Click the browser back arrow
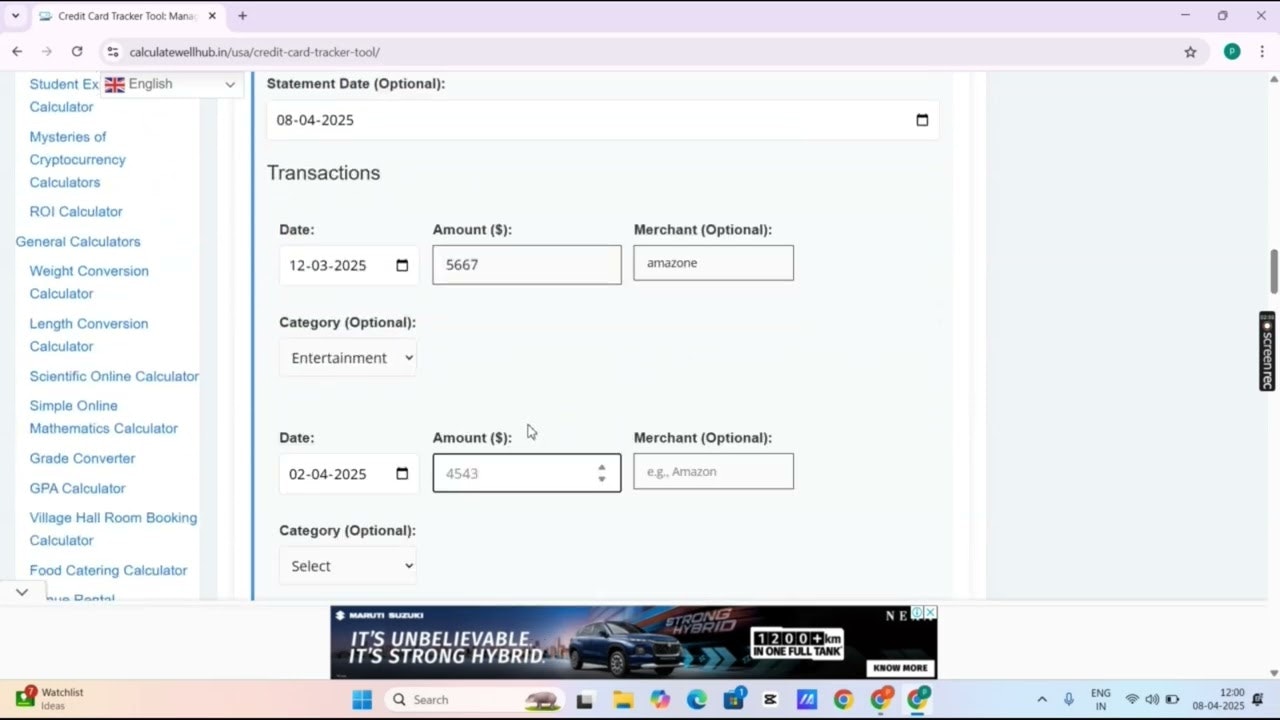 coord(17,52)
